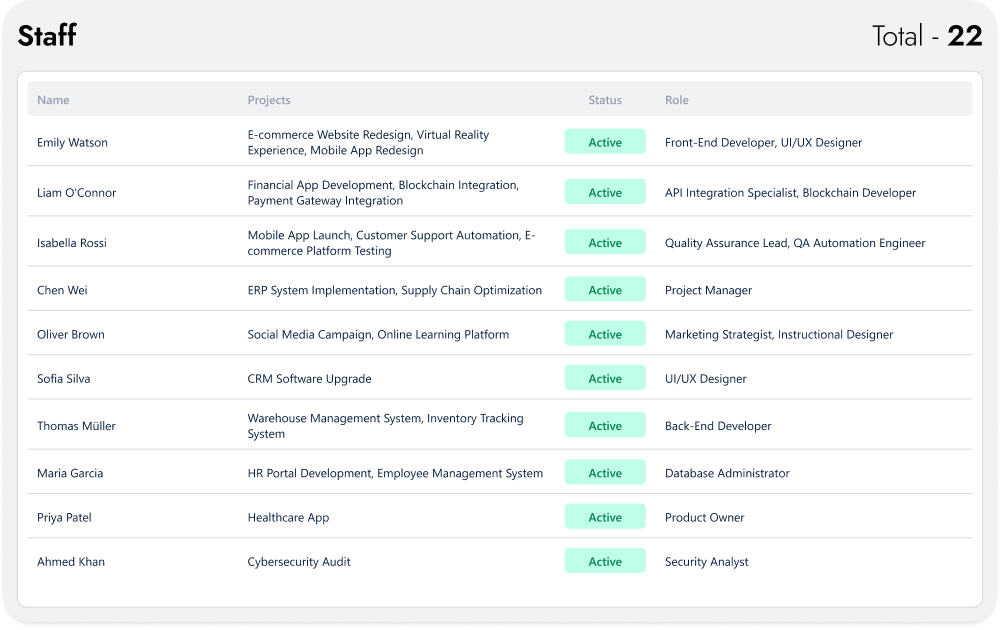Toggle Priya Patel's Active status badge
The height and width of the screenshot is (630, 1000).
605,517
